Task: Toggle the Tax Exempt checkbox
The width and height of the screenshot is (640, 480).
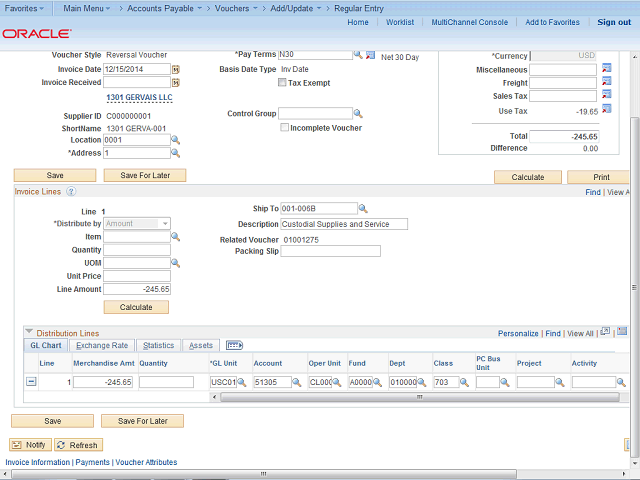Action: coord(282,83)
